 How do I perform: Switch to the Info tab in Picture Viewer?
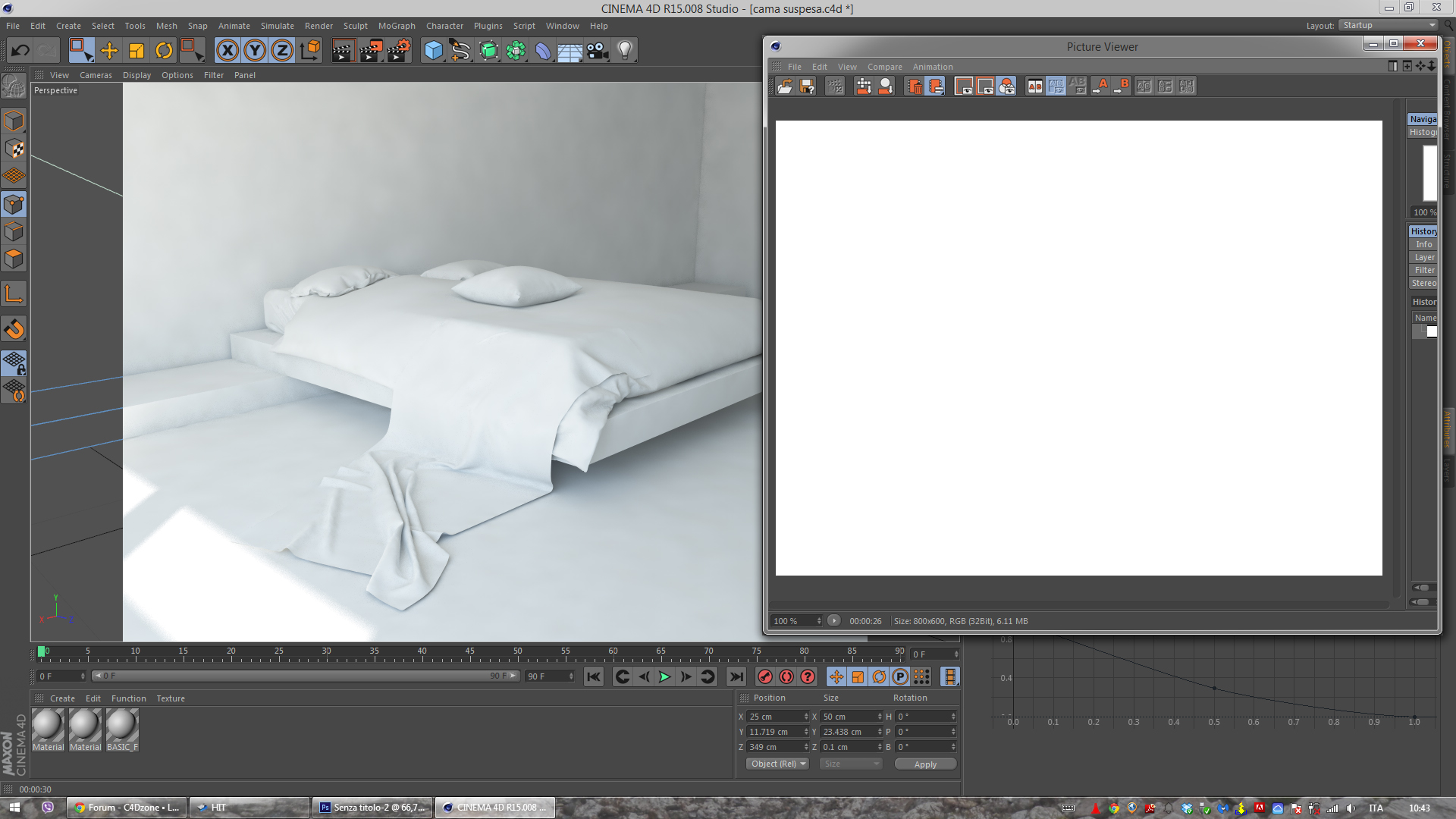[1423, 244]
